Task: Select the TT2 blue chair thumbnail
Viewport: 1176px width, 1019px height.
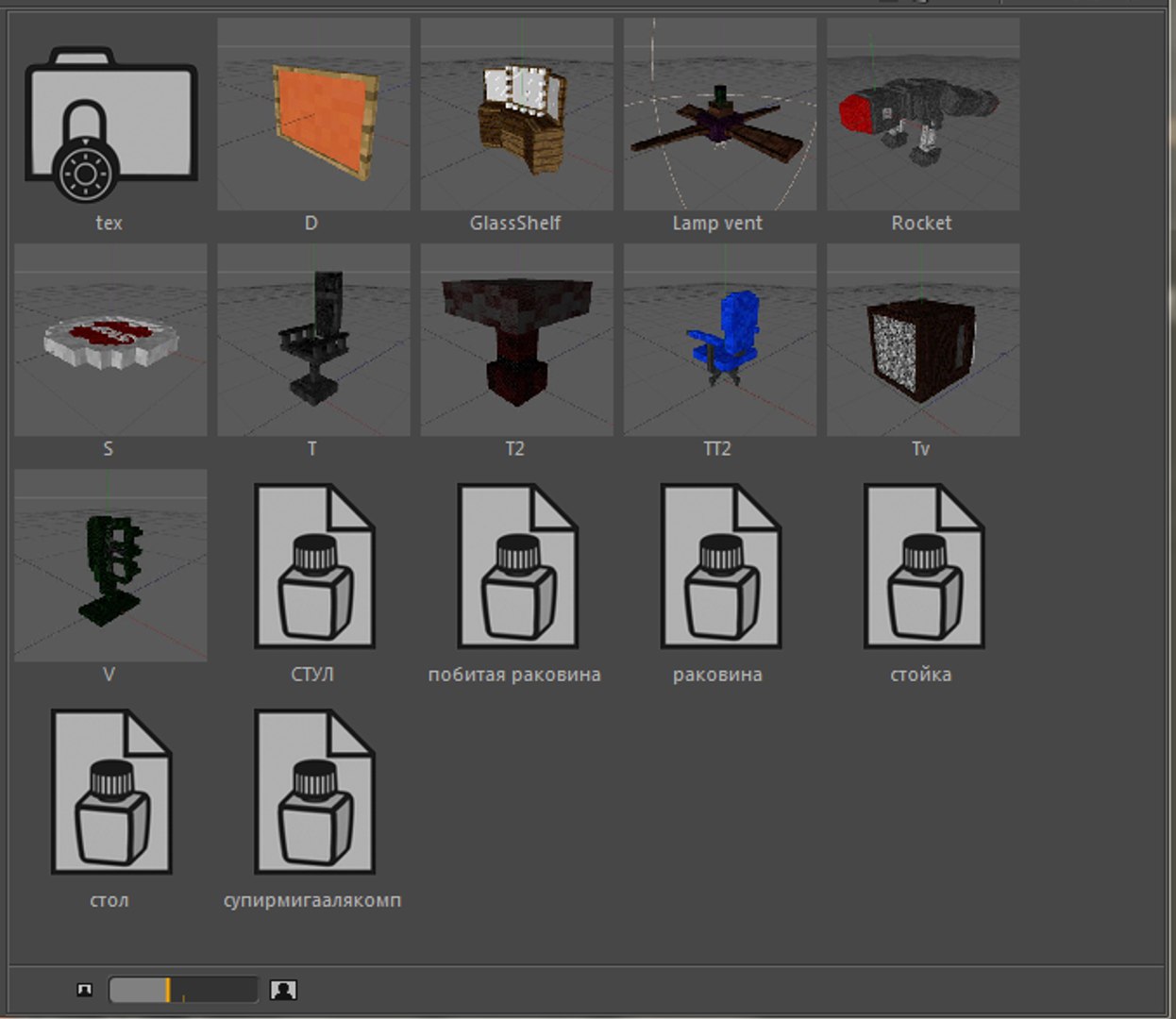Action: 720,340
